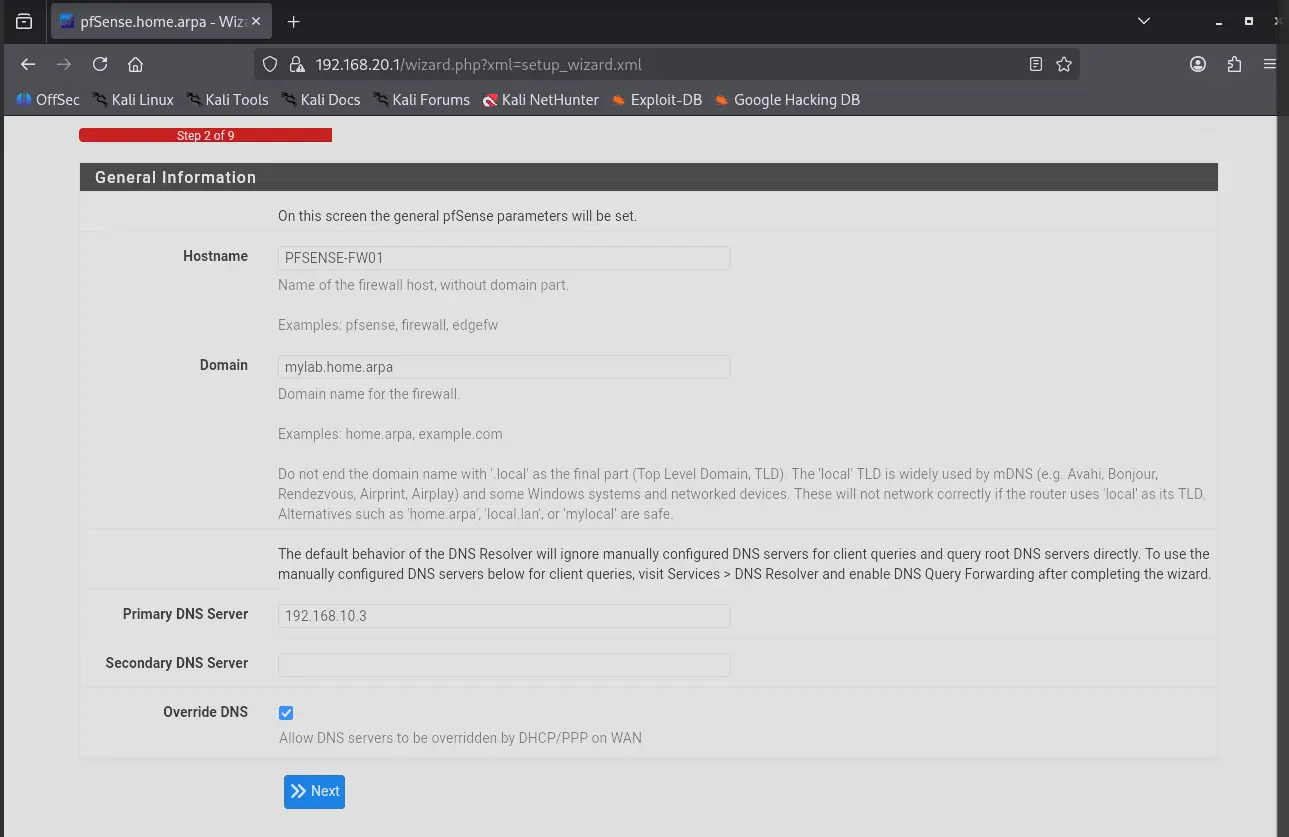Open the Kali NetHunter bookmark
The image size is (1289, 837).
tap(541, 99)
